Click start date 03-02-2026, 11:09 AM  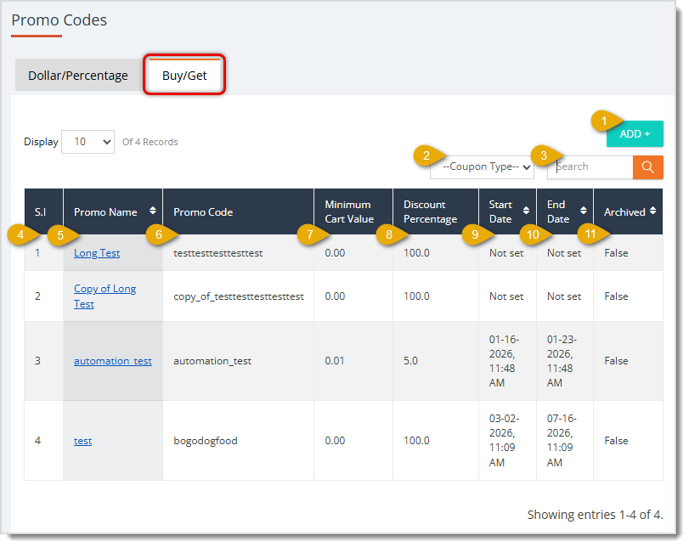click(504, 440)
